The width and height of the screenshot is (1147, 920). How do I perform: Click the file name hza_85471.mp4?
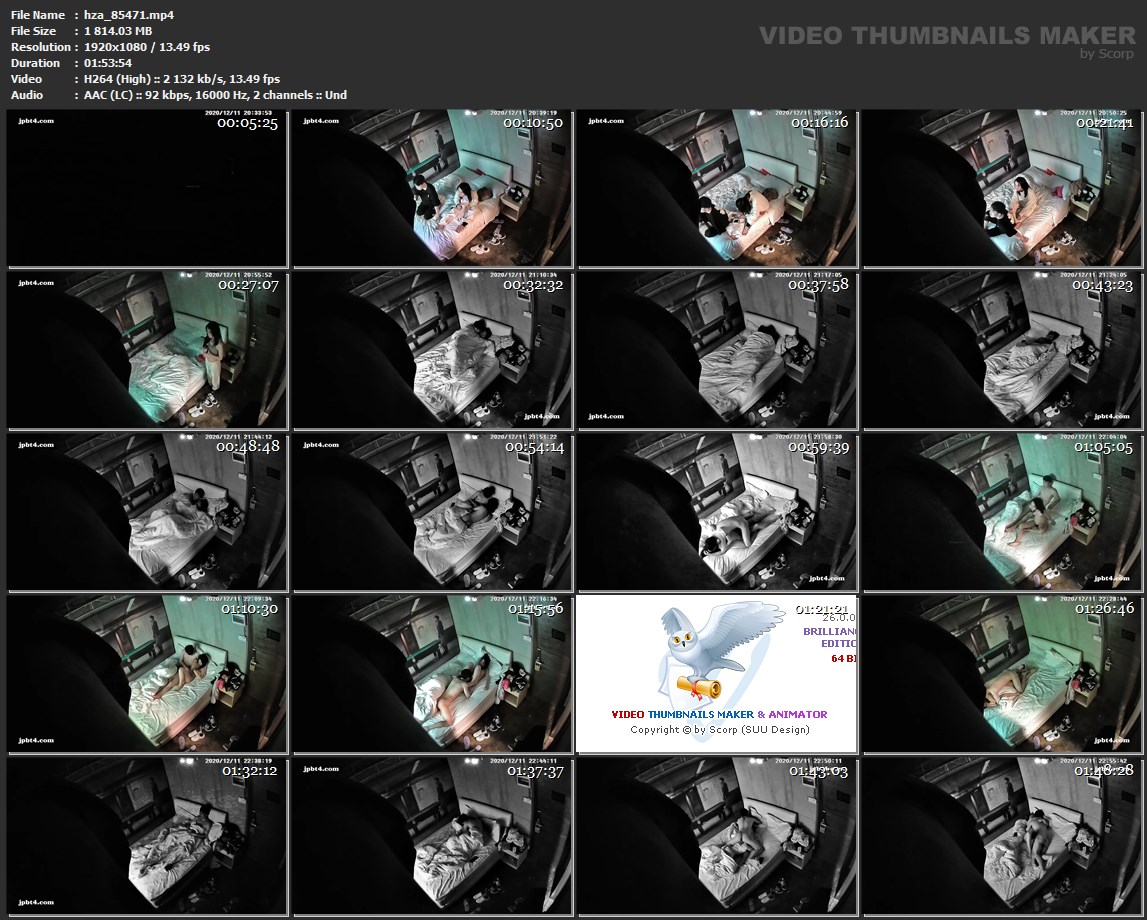[x=129, y=15]
